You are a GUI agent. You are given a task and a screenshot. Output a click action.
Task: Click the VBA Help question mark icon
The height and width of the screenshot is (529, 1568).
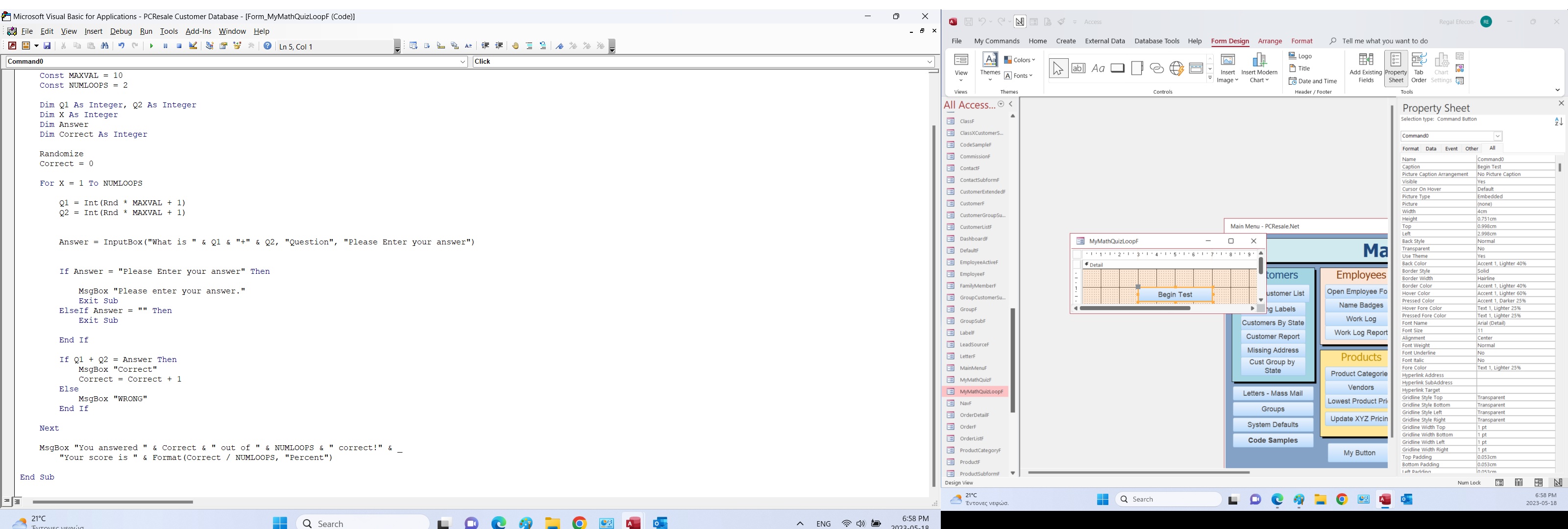[267, 46]
